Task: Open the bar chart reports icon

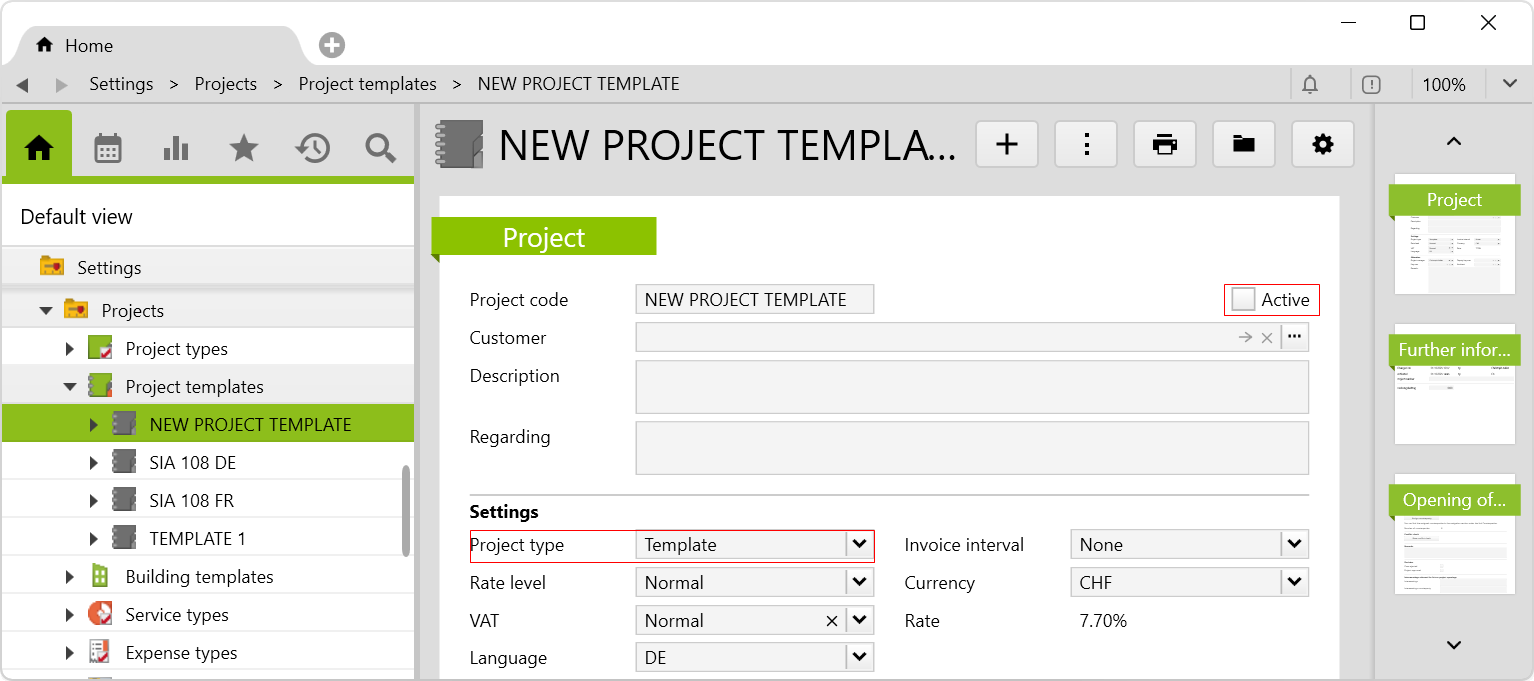Action: point(176,149)
